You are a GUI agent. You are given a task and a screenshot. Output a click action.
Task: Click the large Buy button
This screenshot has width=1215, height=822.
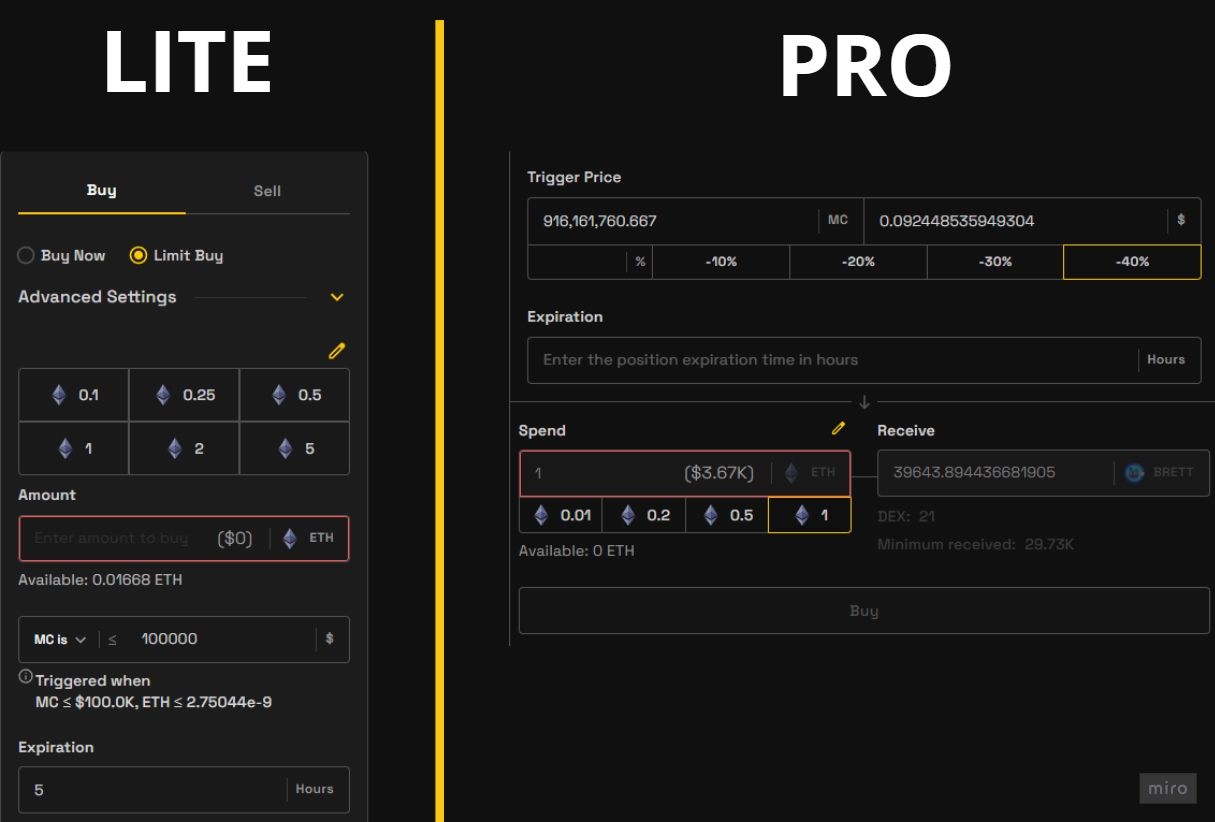coord(863,611)
